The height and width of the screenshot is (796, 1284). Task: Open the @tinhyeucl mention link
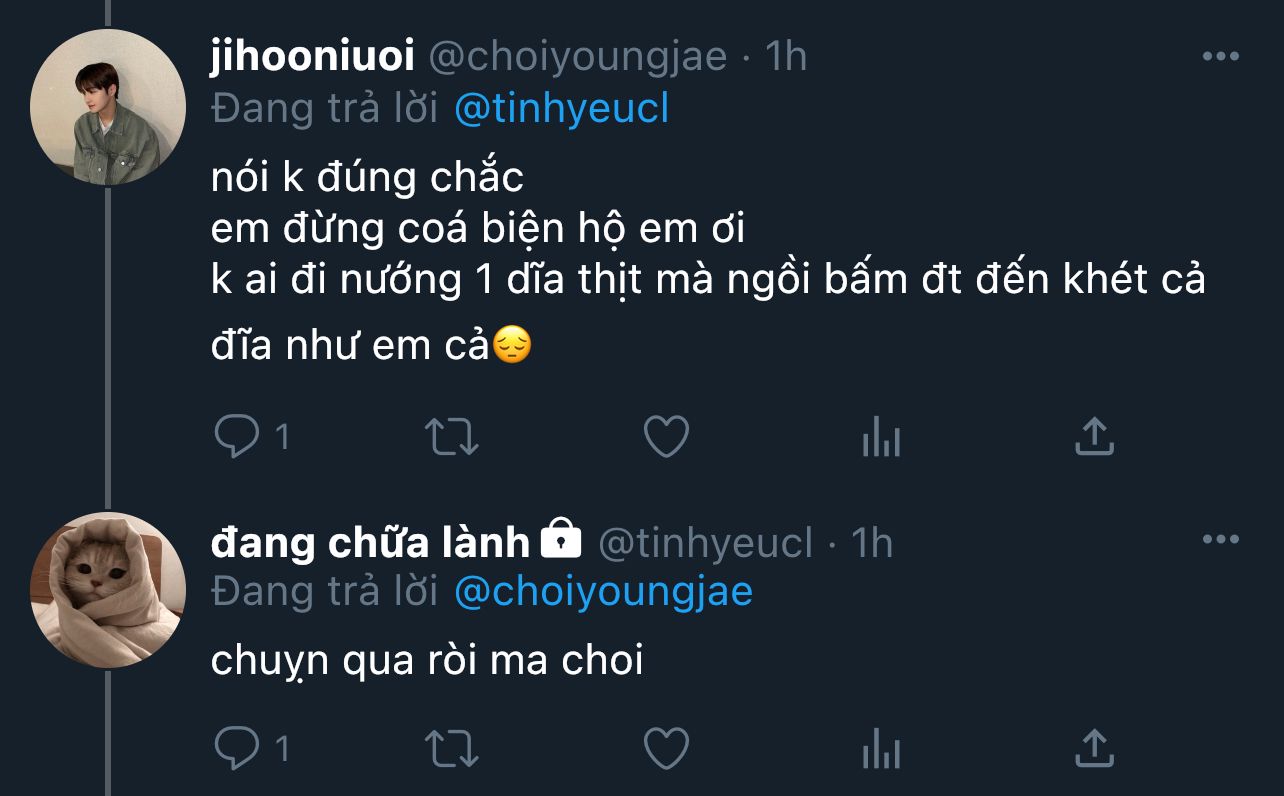561,109
